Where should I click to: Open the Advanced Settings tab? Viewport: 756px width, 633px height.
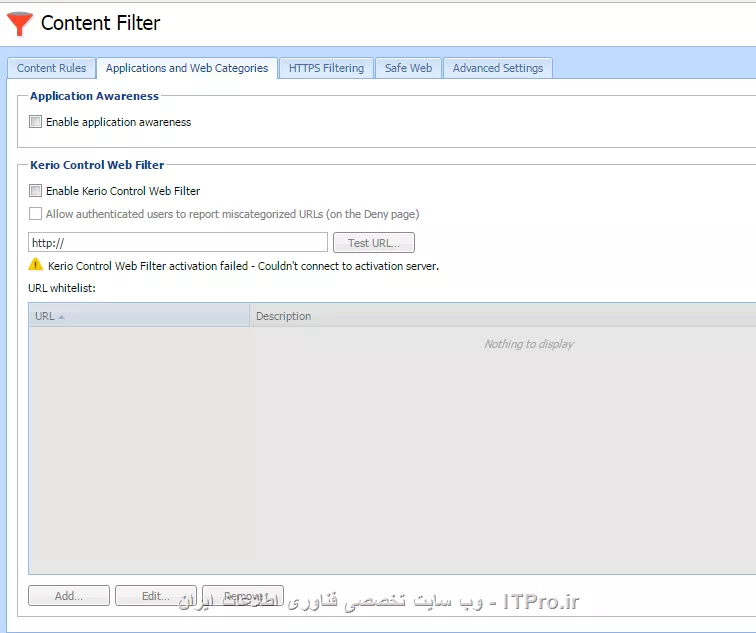click(498, 68)
